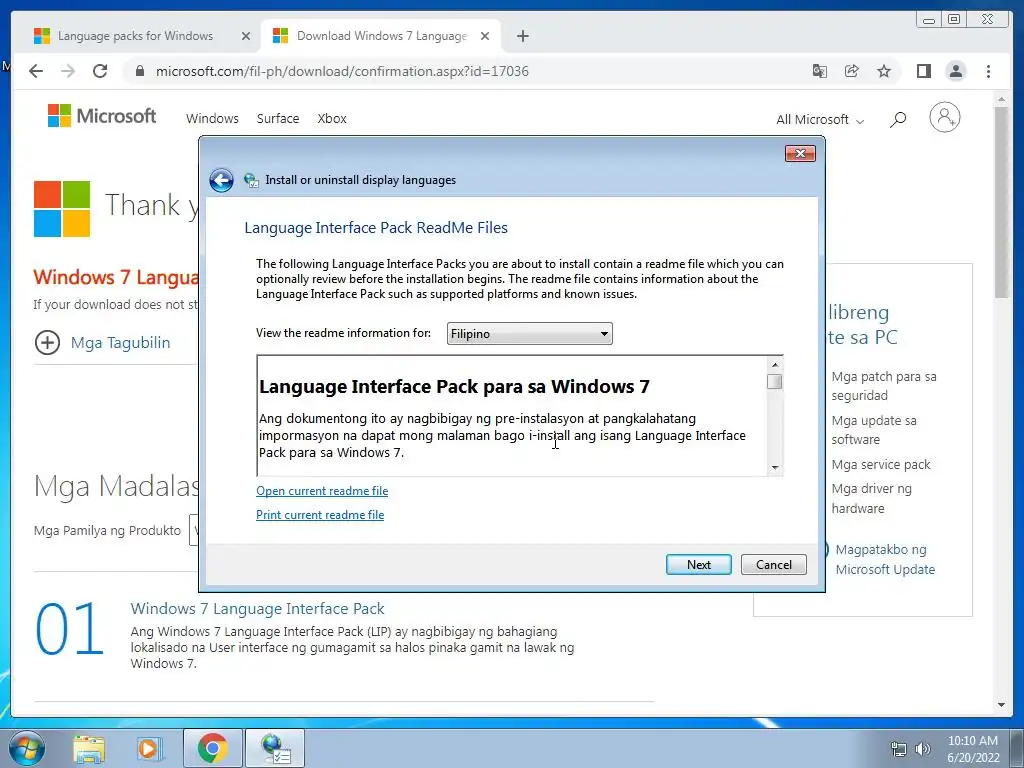The height and width of the screenshot is (768, 1024).
Task: Click the Mga Tagubilin label
Action: tap(120, 343)
